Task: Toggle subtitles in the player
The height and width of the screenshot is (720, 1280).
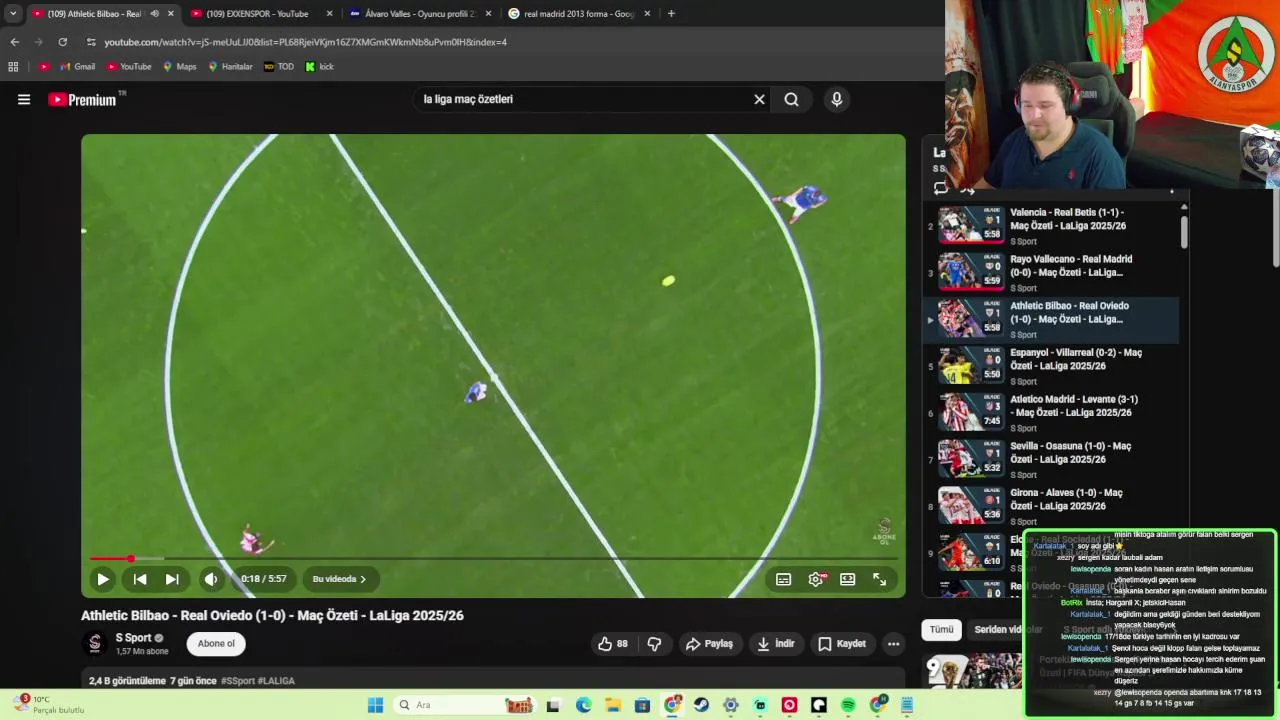Action: (784, 579)
